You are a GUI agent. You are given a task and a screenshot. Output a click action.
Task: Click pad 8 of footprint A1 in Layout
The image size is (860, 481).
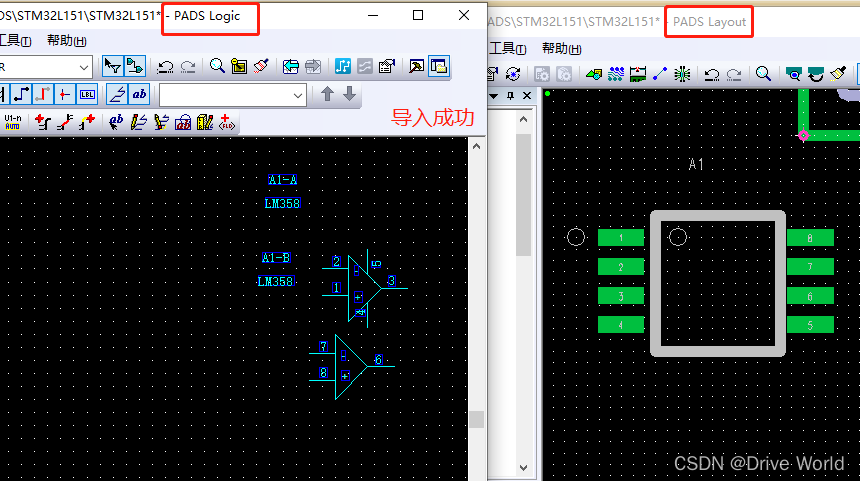coord(810,237)
